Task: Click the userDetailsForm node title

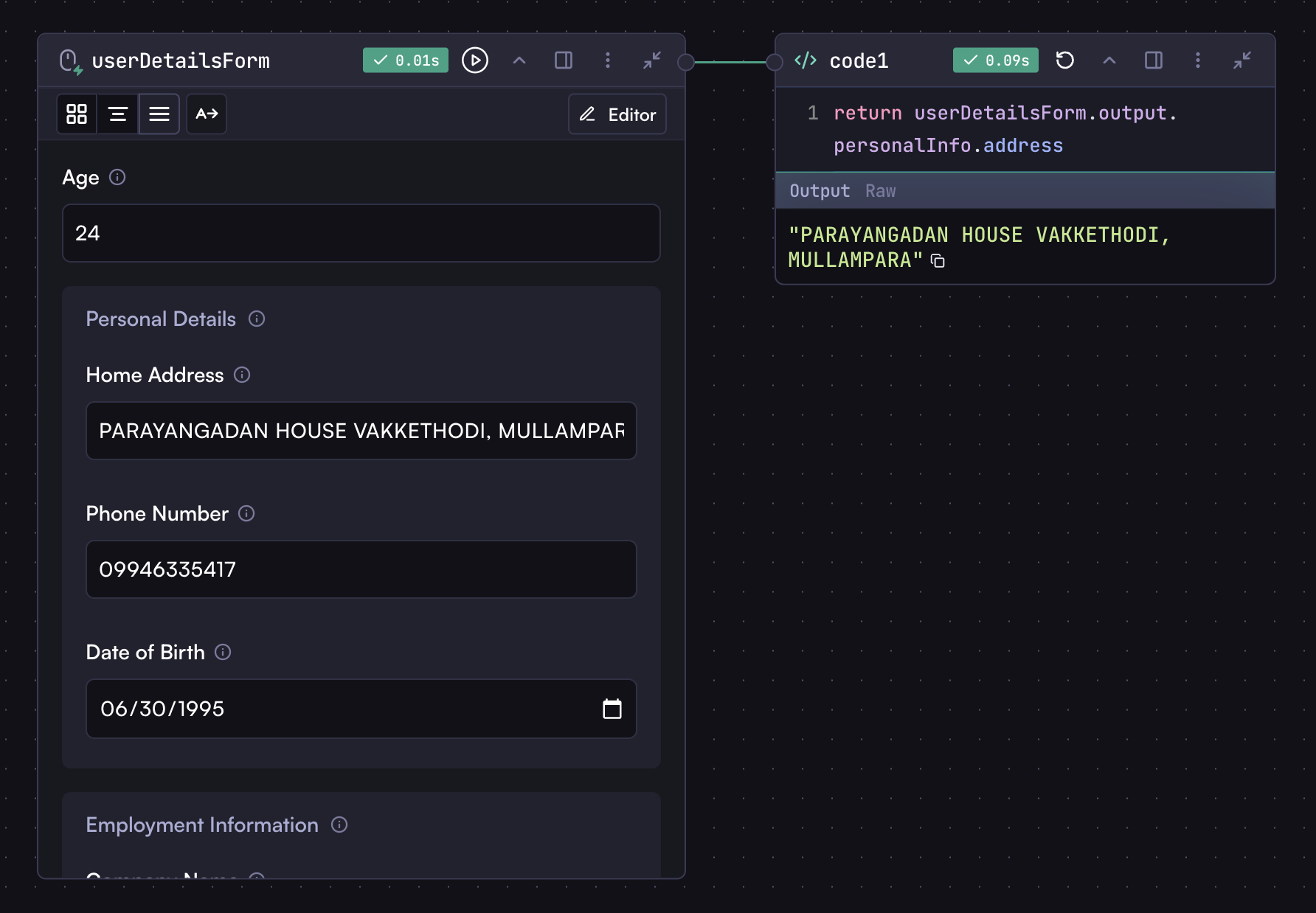Action: [181, 60]
